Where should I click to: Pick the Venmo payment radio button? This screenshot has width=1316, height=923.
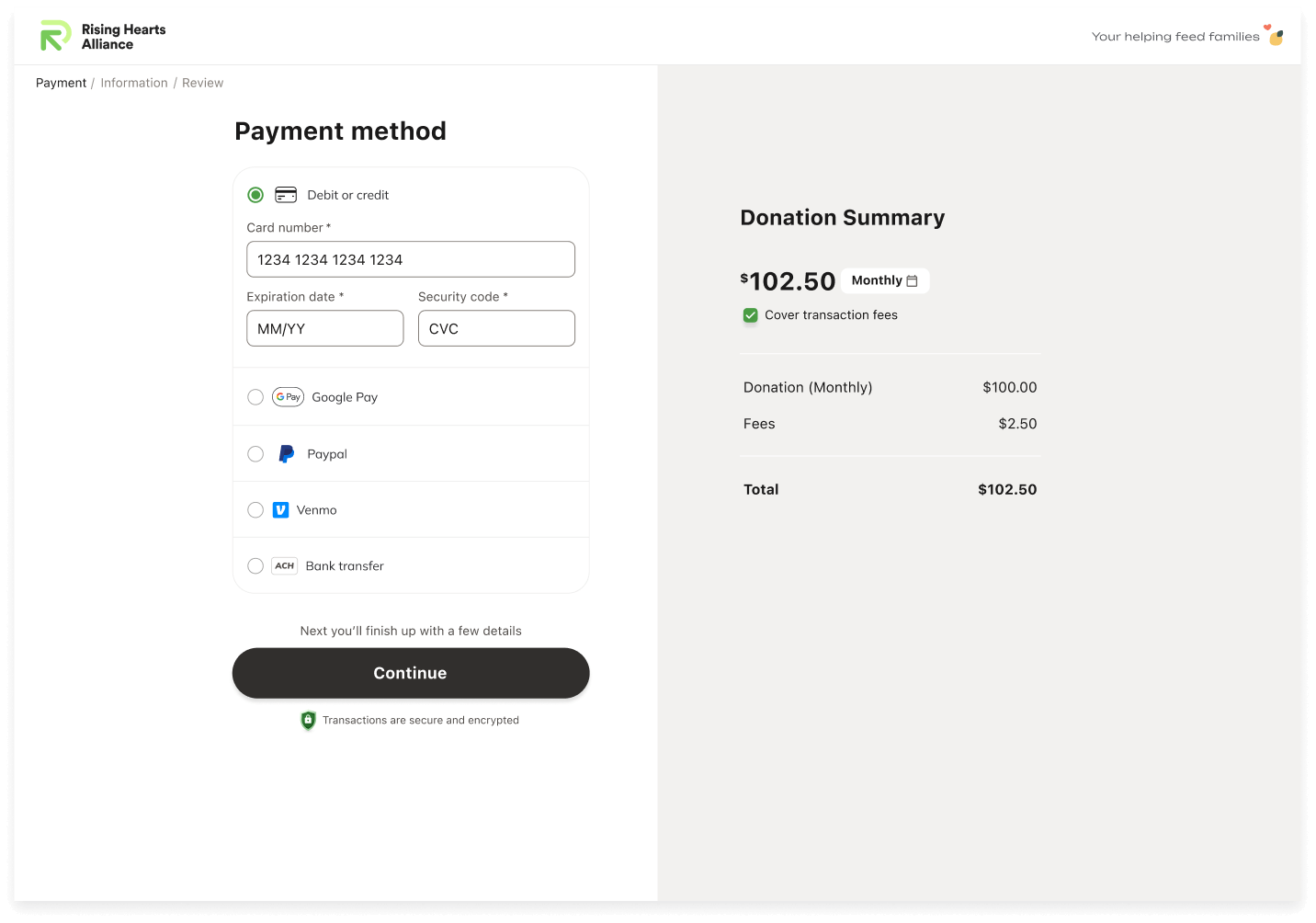coord(255,510)
